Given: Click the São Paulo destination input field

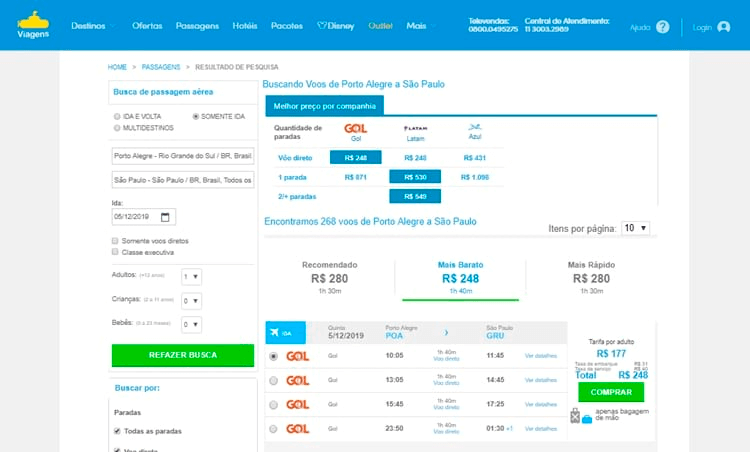Looking at the screenshot, I should click(183, 180).
